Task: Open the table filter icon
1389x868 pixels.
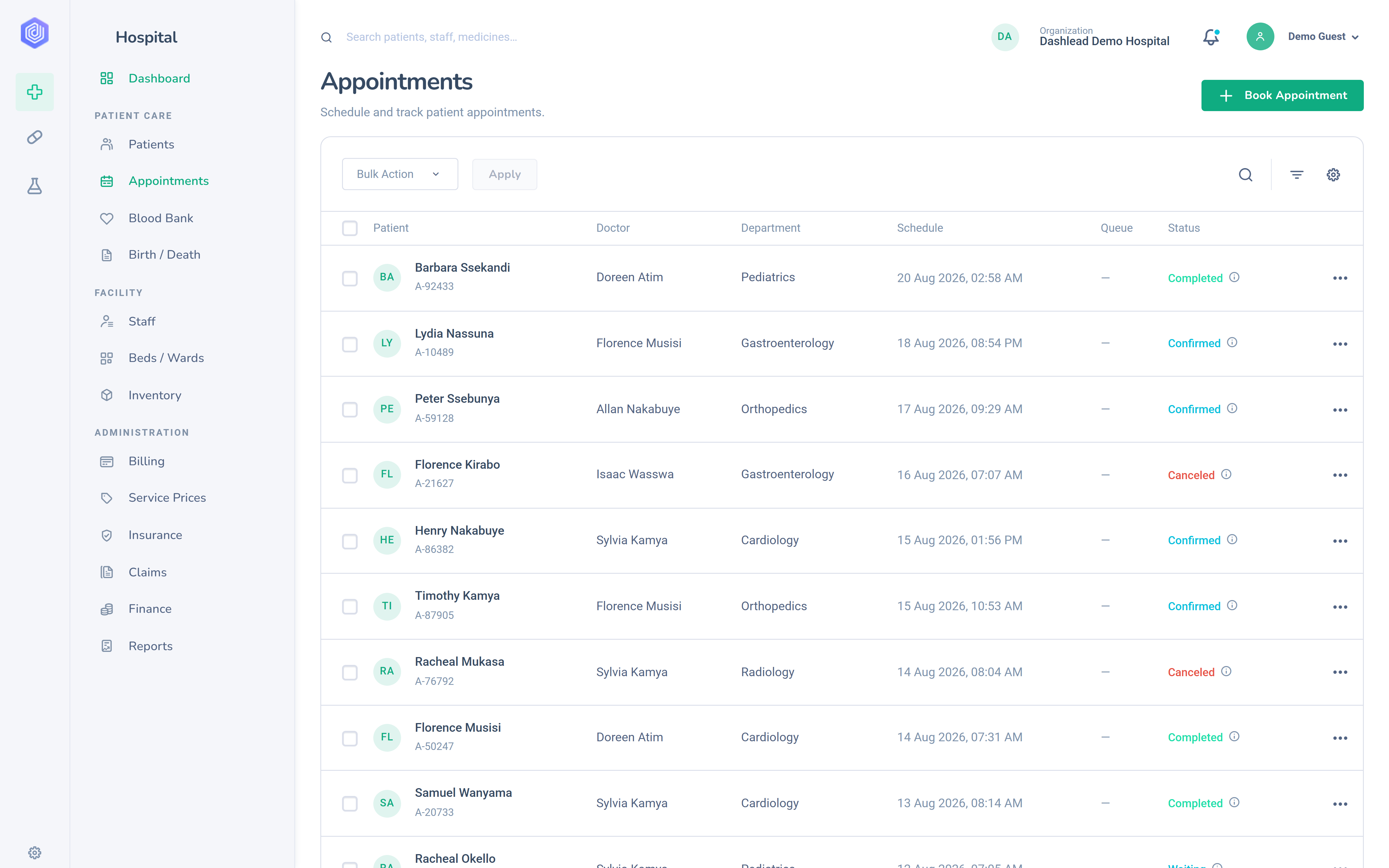Action: tap(1297, 174)
